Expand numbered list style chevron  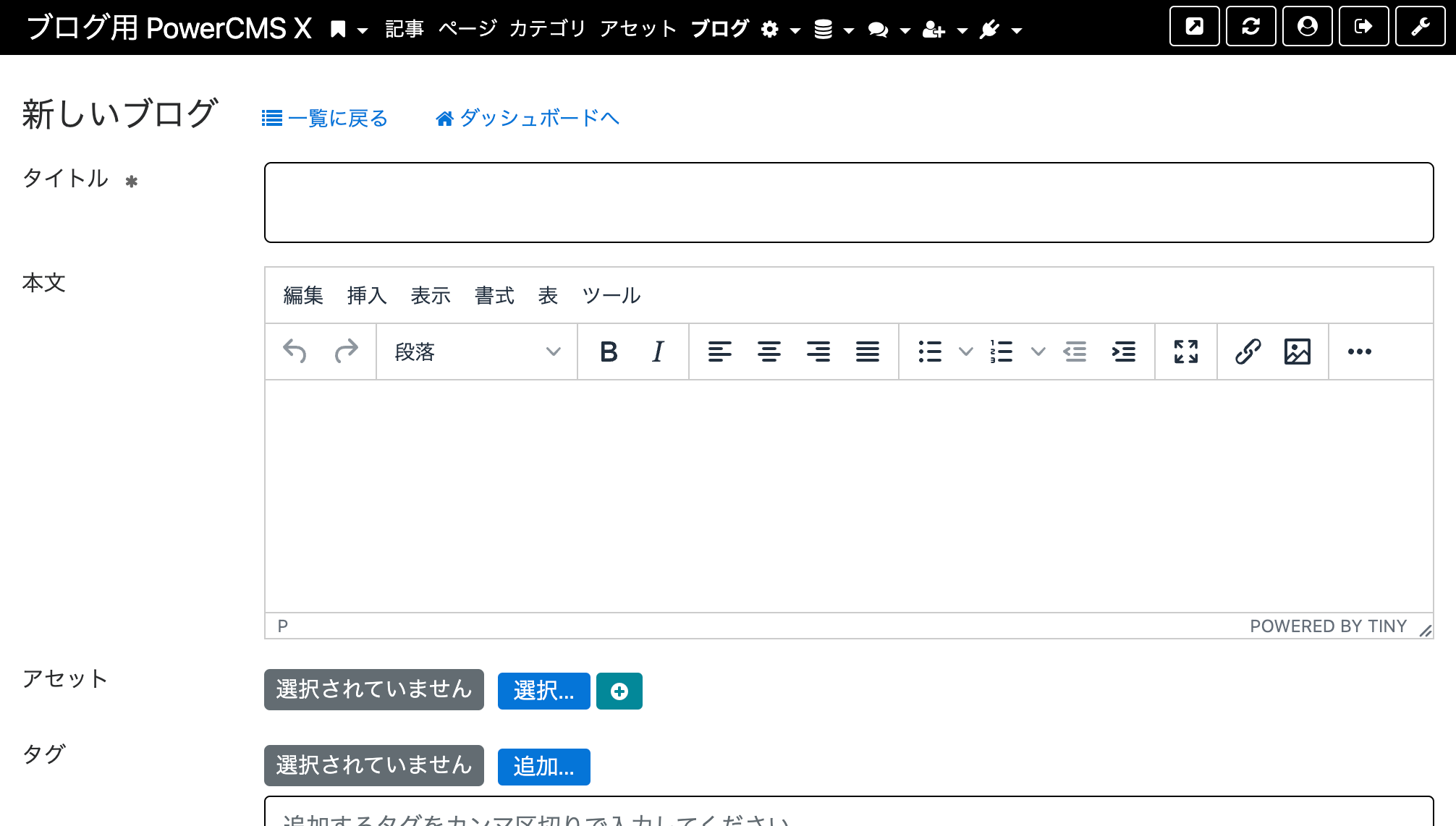click(1038, 352)
